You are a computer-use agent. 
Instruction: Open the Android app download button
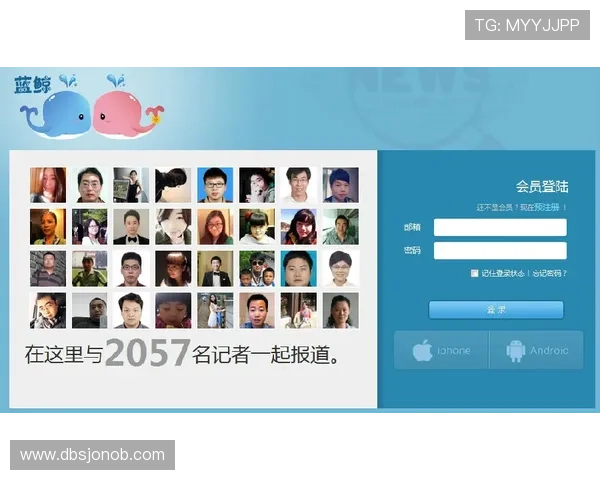[535, 350]
